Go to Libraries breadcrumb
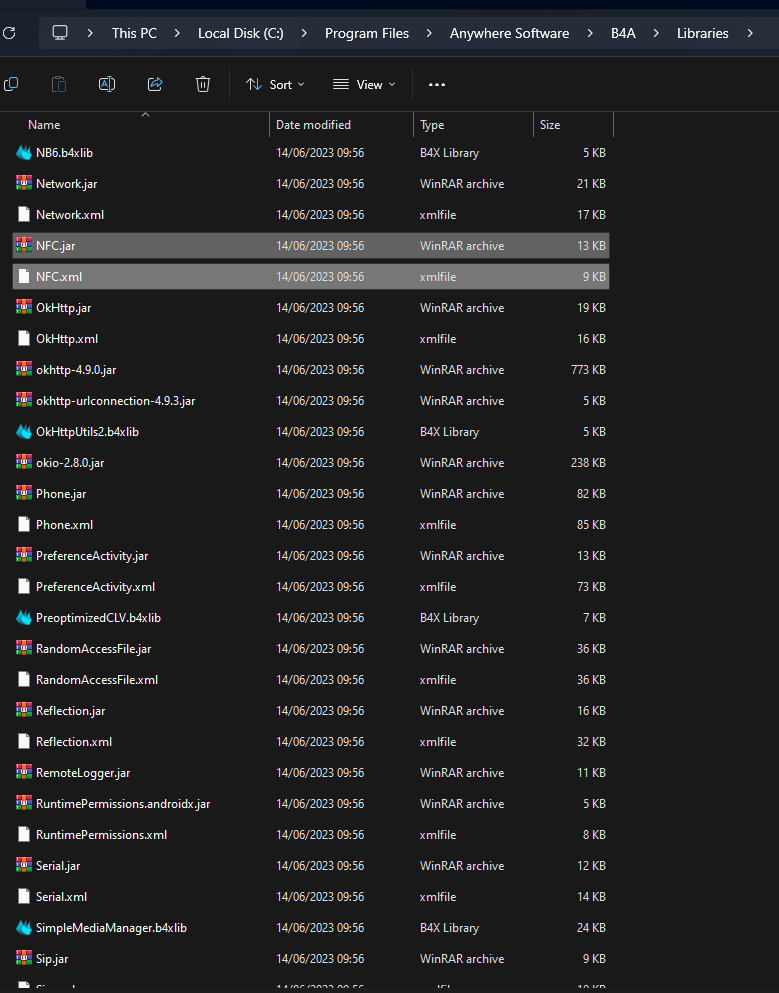Screen dimensions: 779x993 click(702, 33)
